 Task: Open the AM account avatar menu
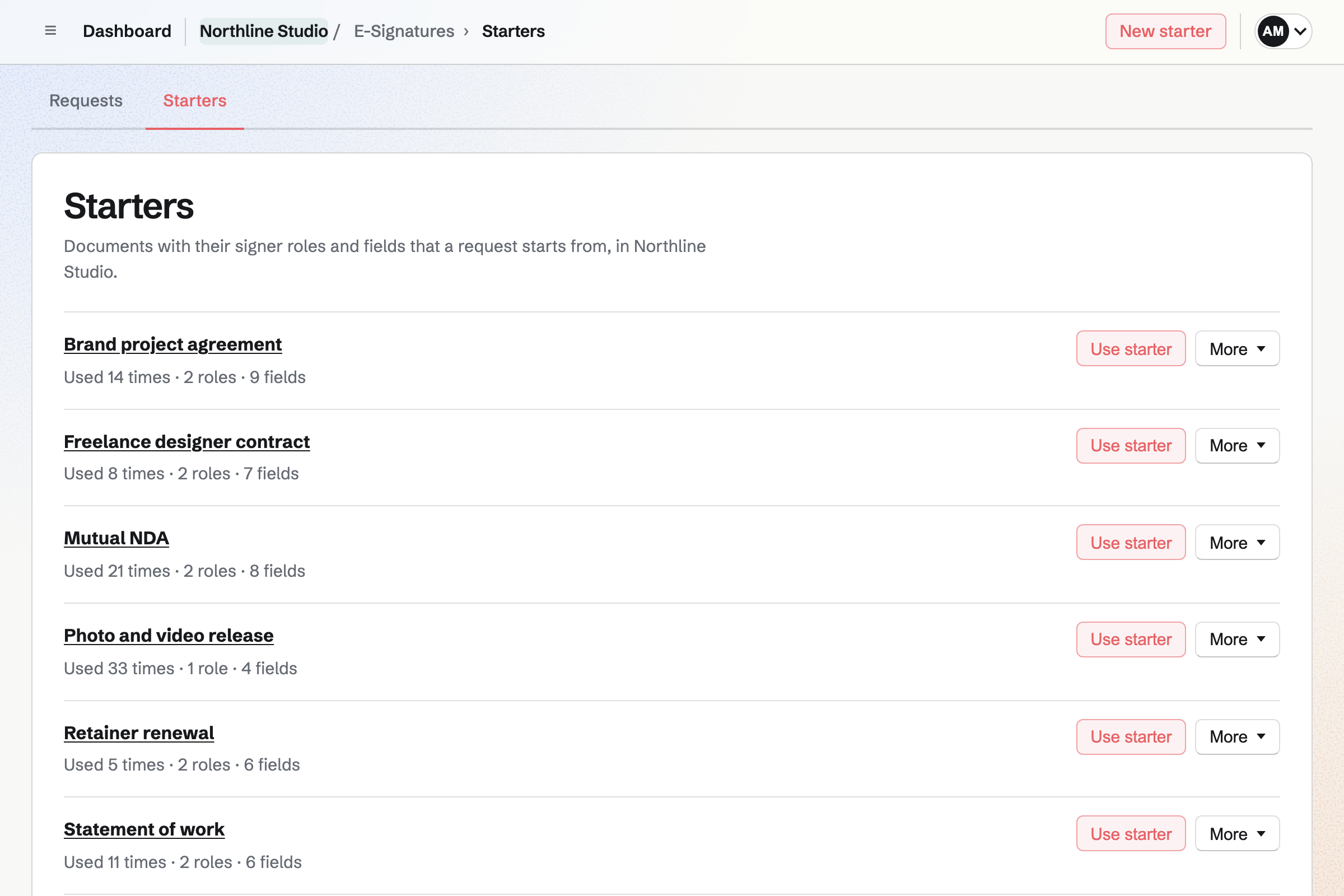click(x=1283, y=31)
